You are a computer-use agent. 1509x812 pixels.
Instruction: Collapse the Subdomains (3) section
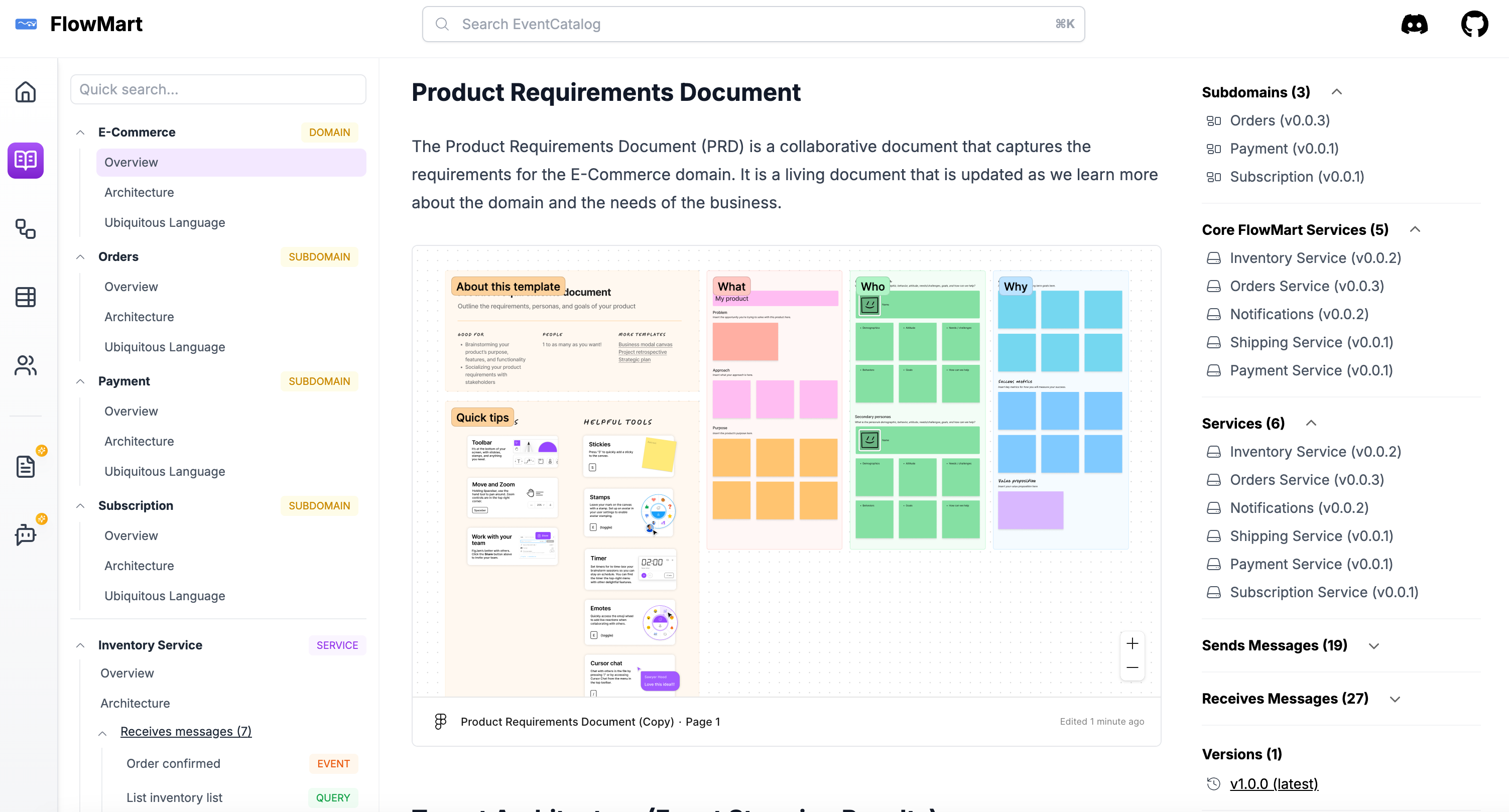coord(1337,92)
